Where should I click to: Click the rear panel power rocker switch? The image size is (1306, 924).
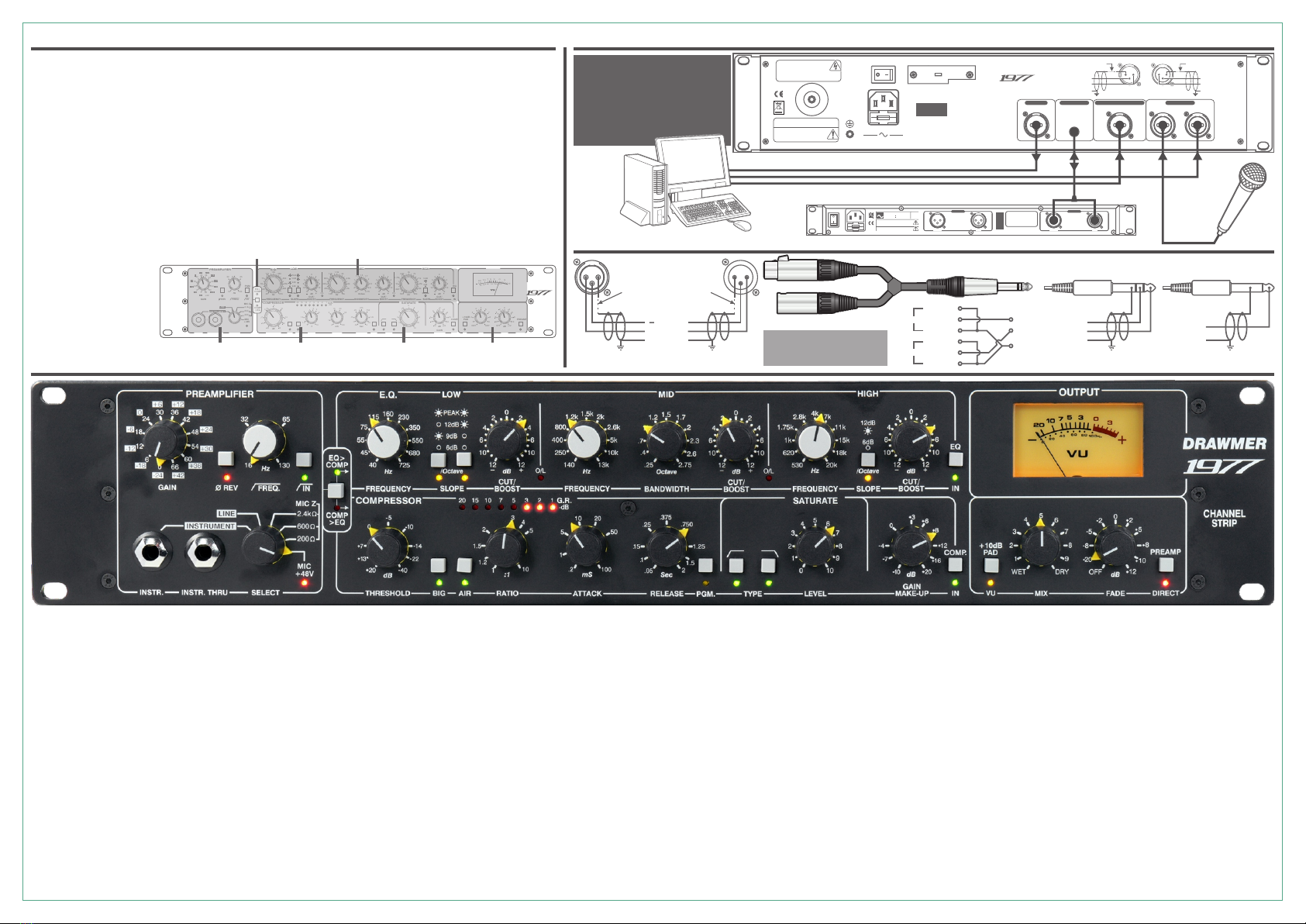click(883, 74)
